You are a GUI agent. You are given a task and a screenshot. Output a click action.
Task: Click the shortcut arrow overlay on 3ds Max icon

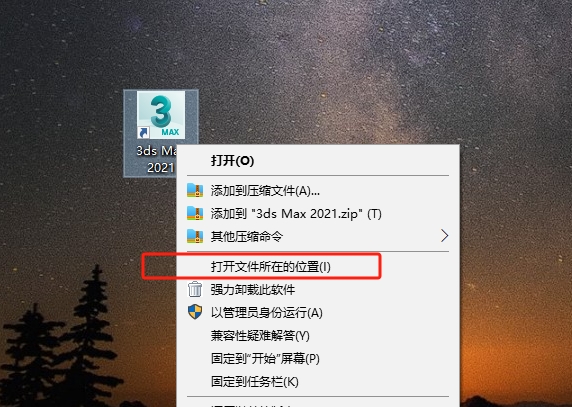pos(143,132)
